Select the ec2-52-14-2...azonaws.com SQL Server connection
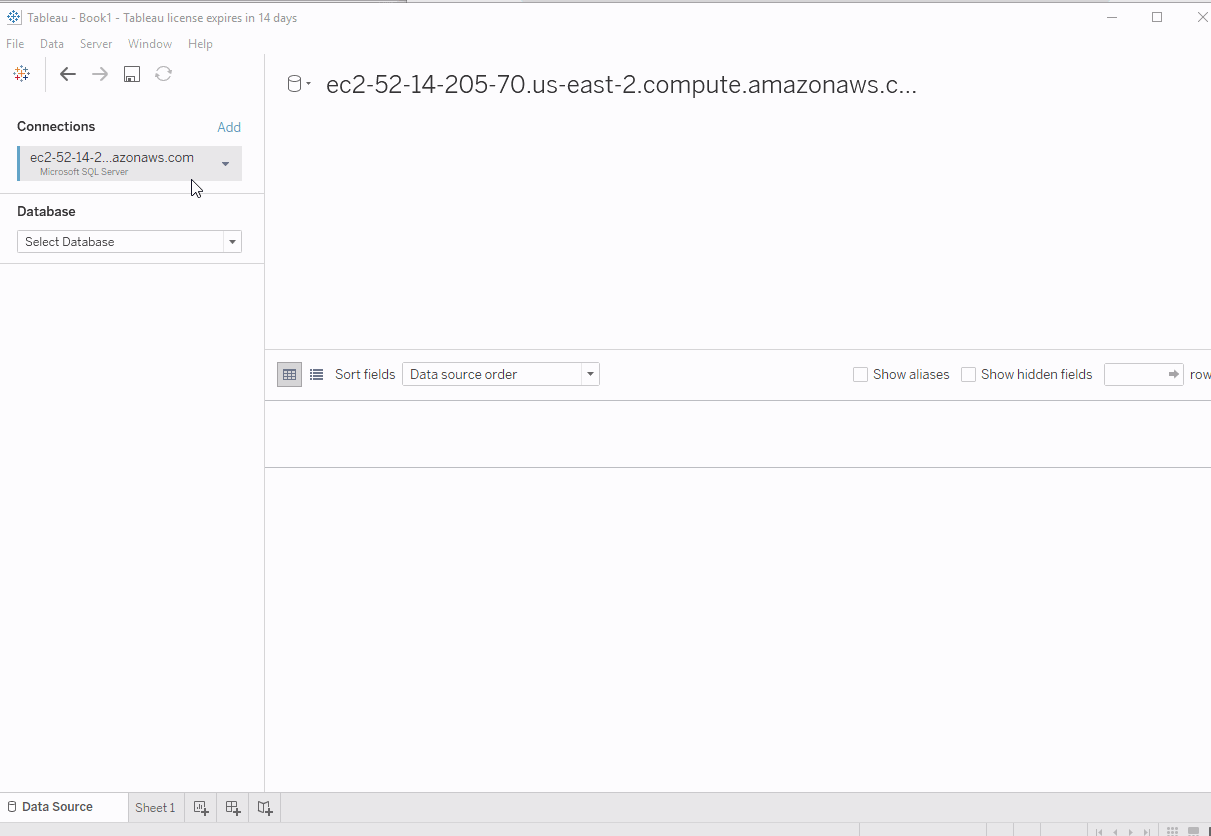 tap(129, 164)
